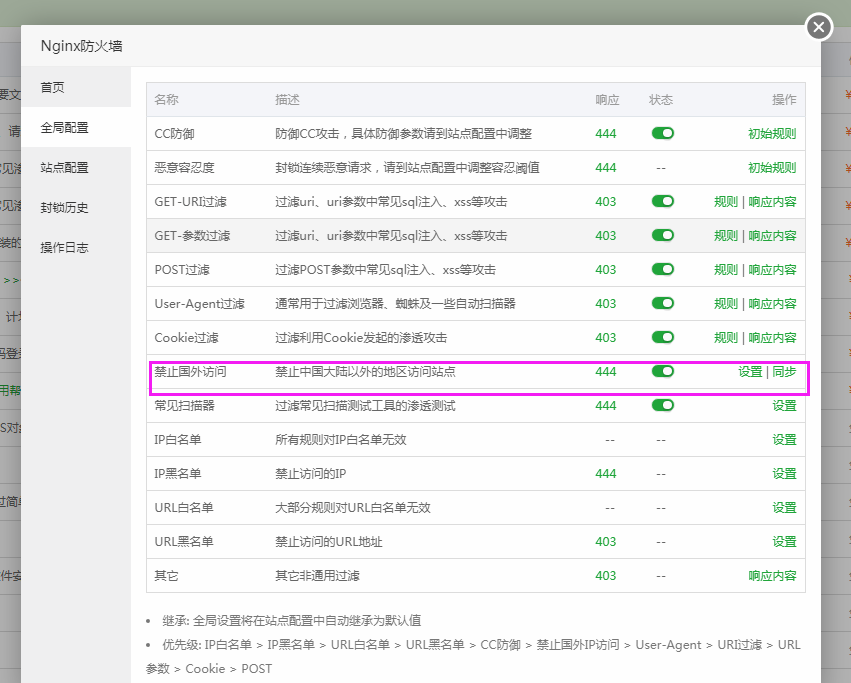
Task: Click the 444 response code for 恶意容忍度
Action: [606, 168]
